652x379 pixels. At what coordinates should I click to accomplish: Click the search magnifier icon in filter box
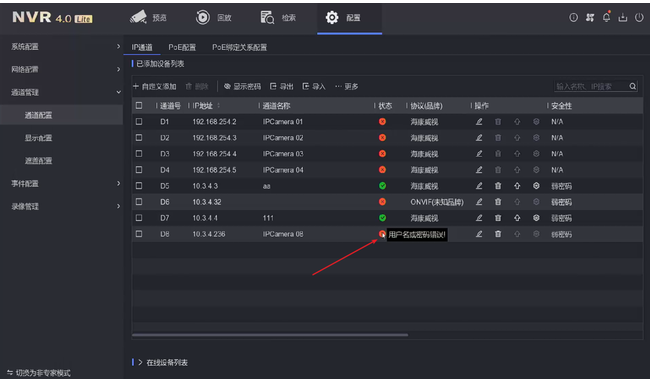click(x=632, y=86)
